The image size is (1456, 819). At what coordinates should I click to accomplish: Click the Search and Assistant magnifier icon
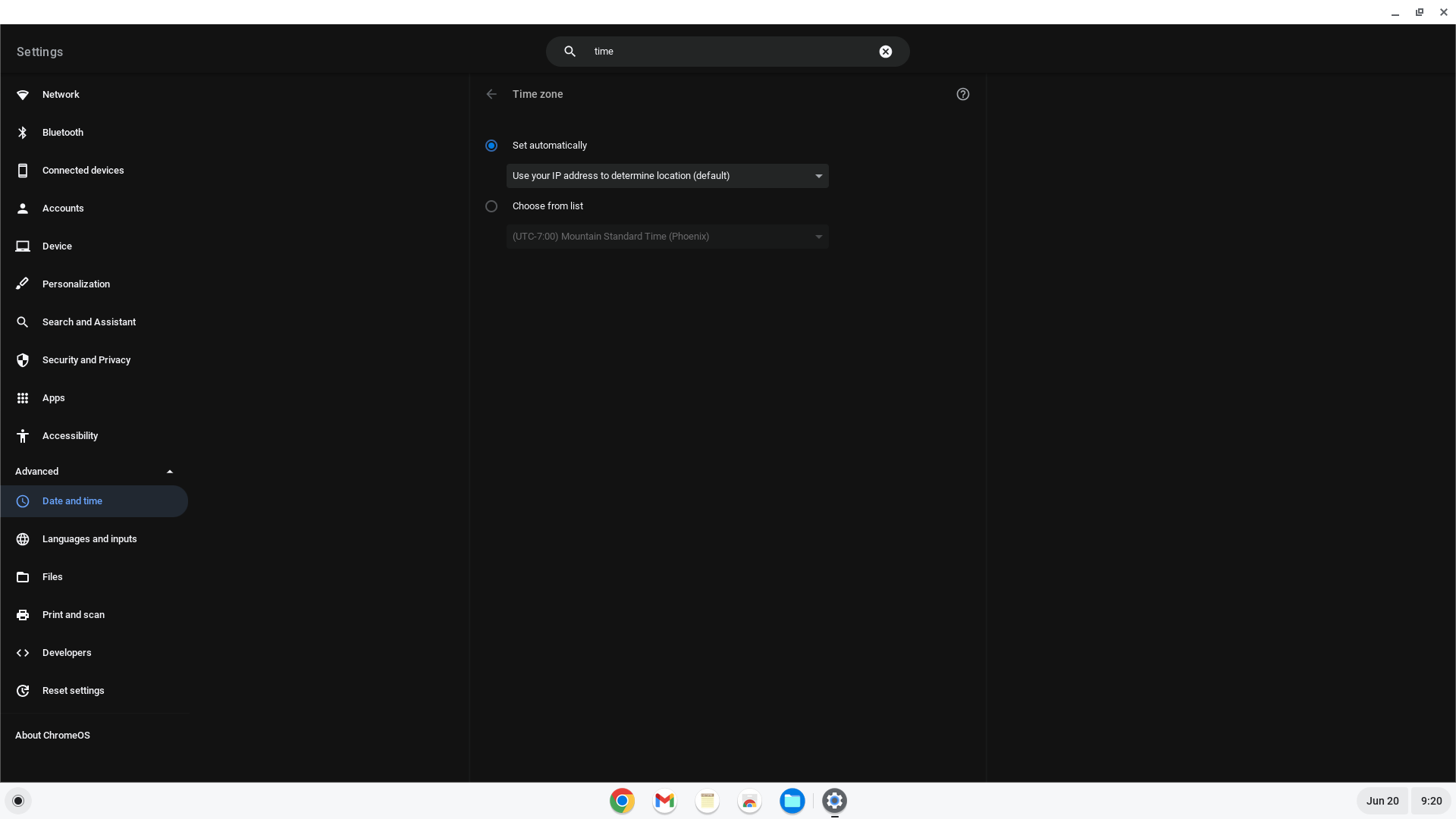[23, 322]
